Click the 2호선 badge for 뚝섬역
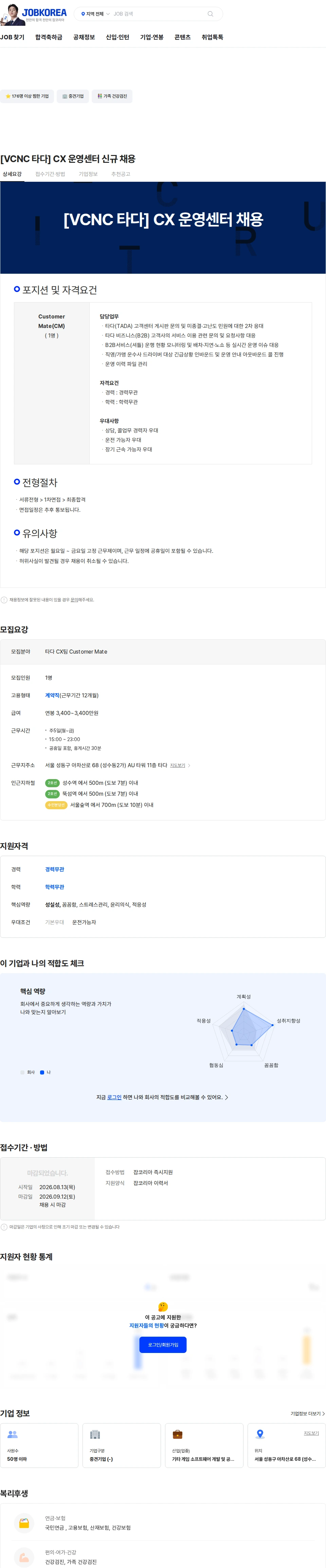This screenshot has height=1568, width=326. 52,794
